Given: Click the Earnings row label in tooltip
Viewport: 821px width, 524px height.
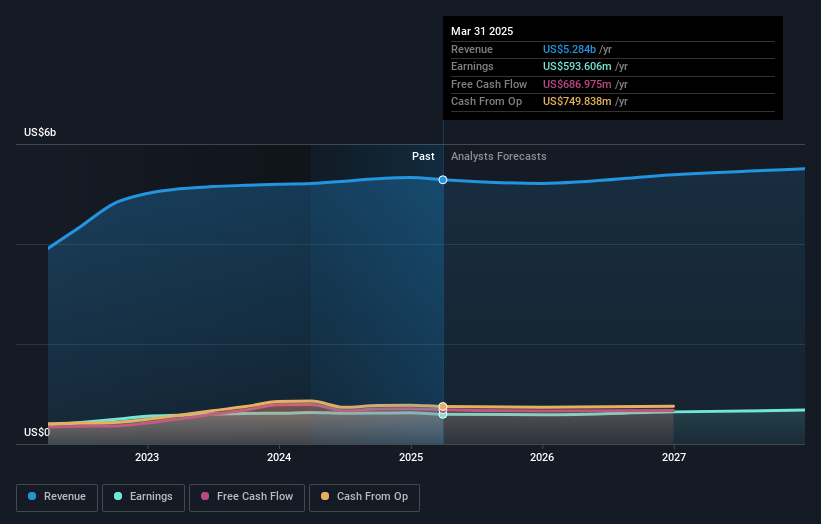Looking at the screenshot, I should click(x=472, y=66).
